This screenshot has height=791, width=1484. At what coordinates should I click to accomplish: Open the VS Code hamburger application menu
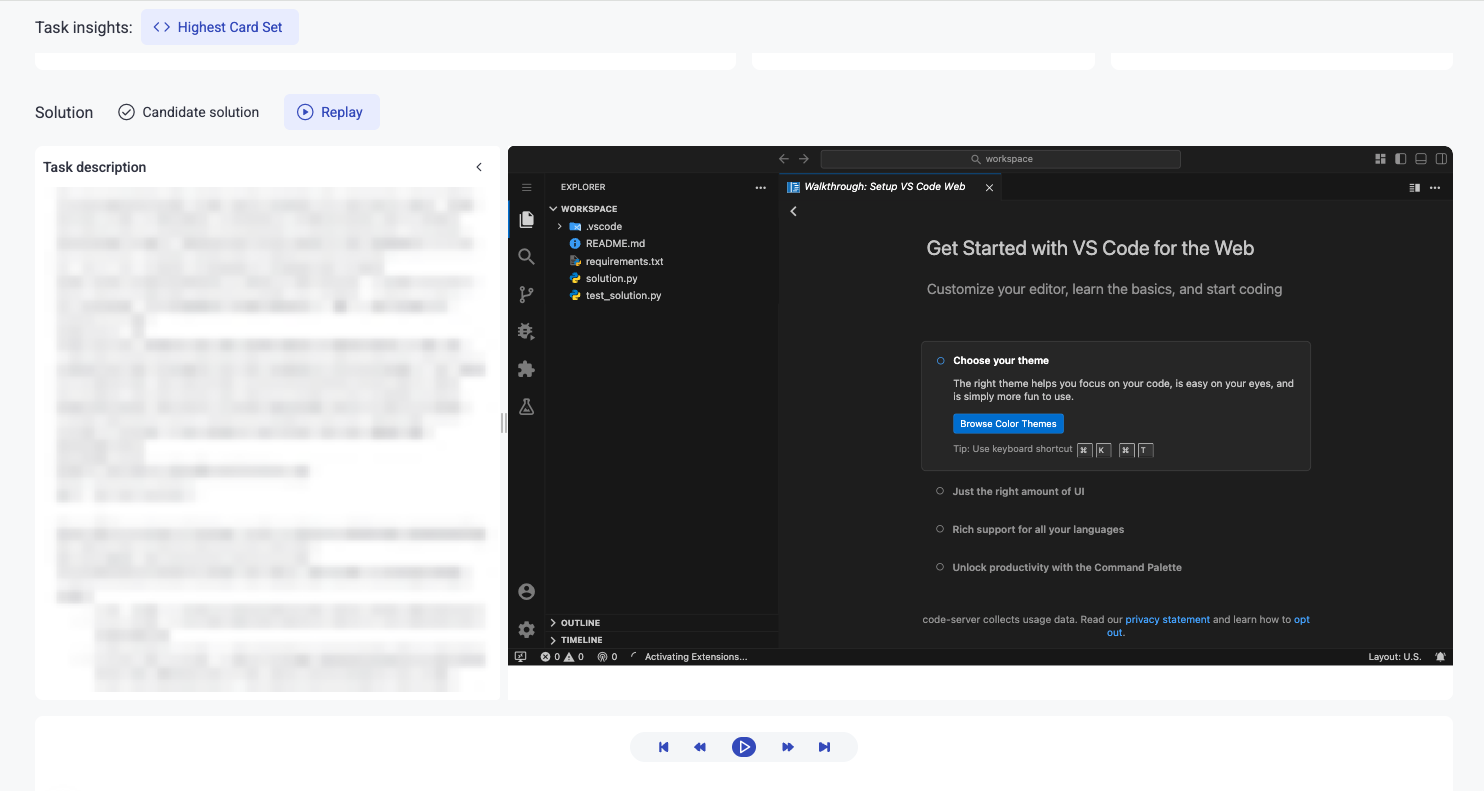coord(526,187)
